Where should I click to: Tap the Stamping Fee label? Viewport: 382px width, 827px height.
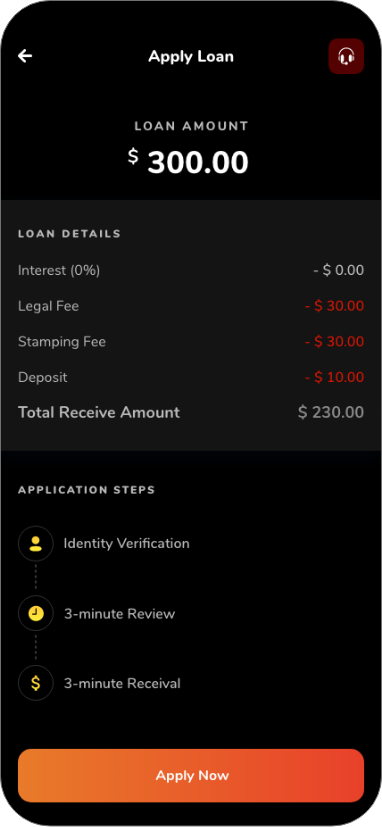pyautogui.click(x=62, y=342)
